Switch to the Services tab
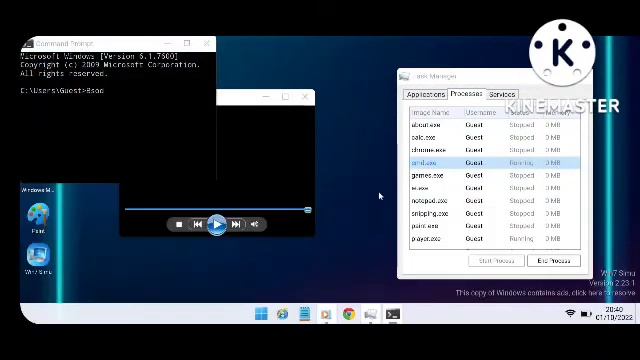Image resolution: width=640 pixels, height=360 pixels. coord(502,94)
